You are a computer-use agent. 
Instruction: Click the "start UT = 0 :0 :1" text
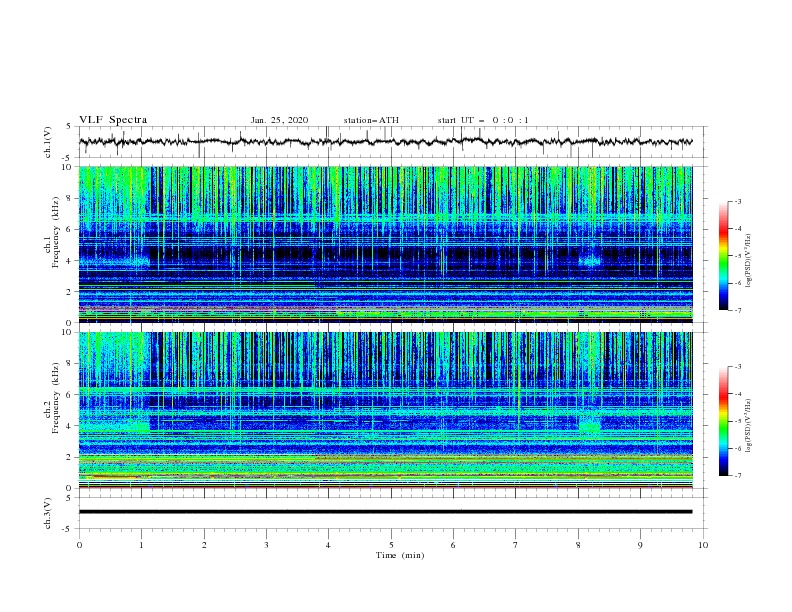point(483,120)
